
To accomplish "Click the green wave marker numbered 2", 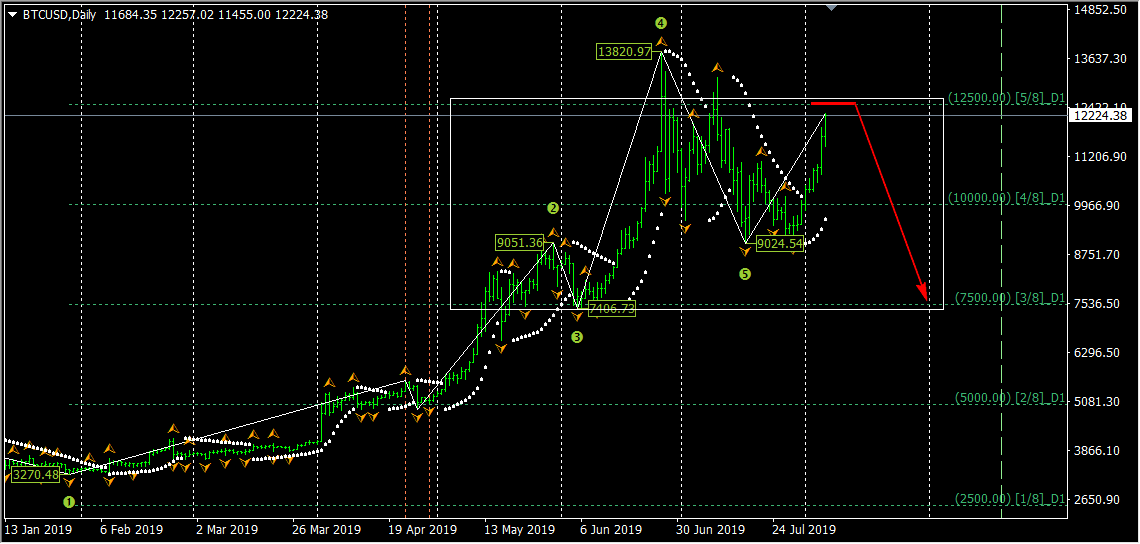I will point(553,208).
